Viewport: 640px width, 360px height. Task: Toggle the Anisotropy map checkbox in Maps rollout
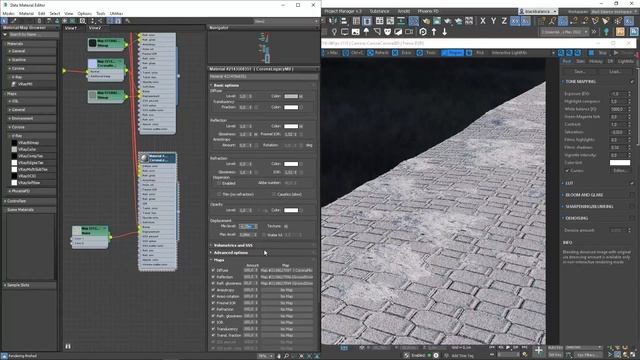point(213,290)
